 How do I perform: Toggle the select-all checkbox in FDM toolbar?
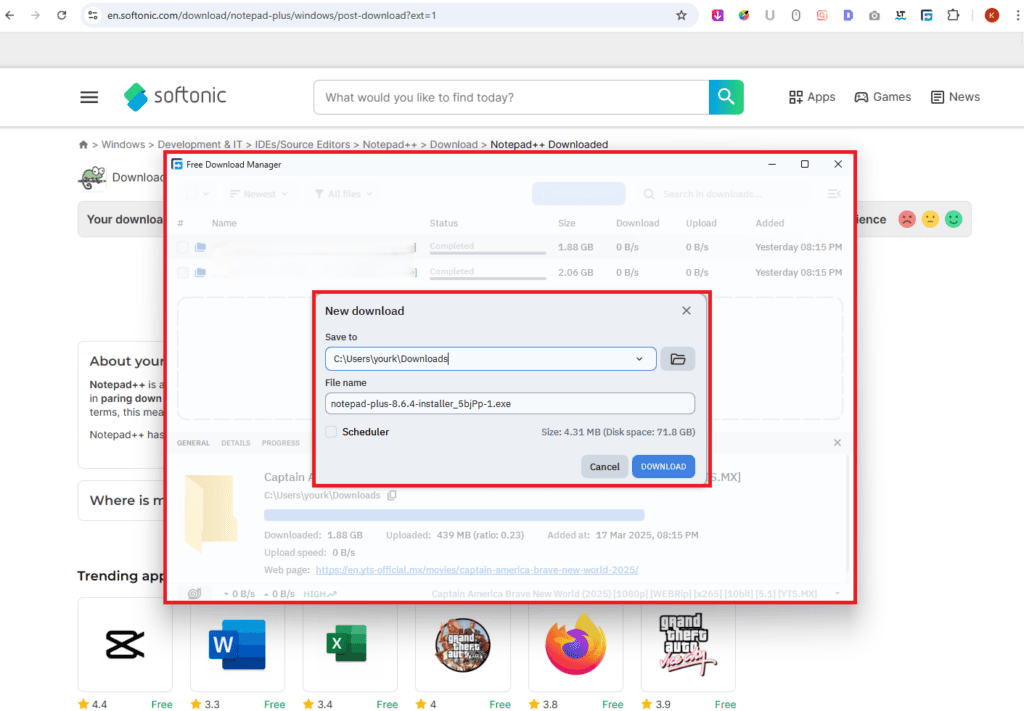[x=191, y=194]
